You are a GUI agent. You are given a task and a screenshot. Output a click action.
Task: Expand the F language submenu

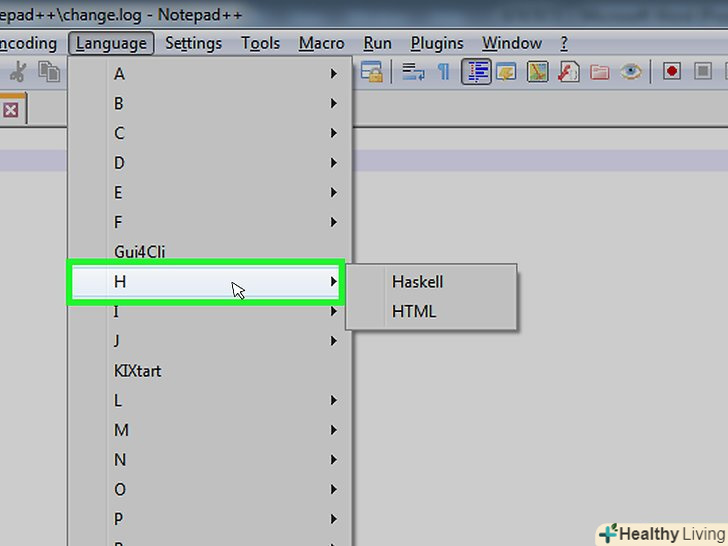click(x=210, y=222)
